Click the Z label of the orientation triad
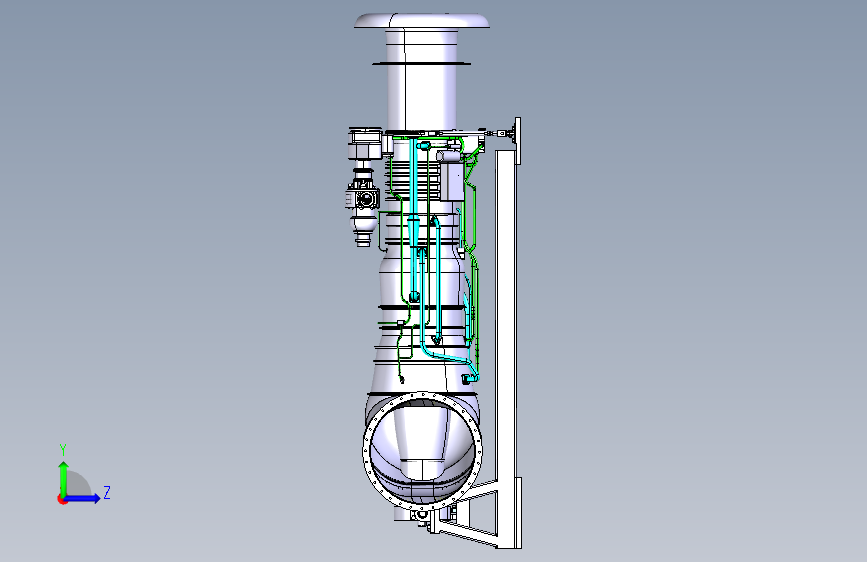This screenshot has width=867, height=562. point(107,493)
